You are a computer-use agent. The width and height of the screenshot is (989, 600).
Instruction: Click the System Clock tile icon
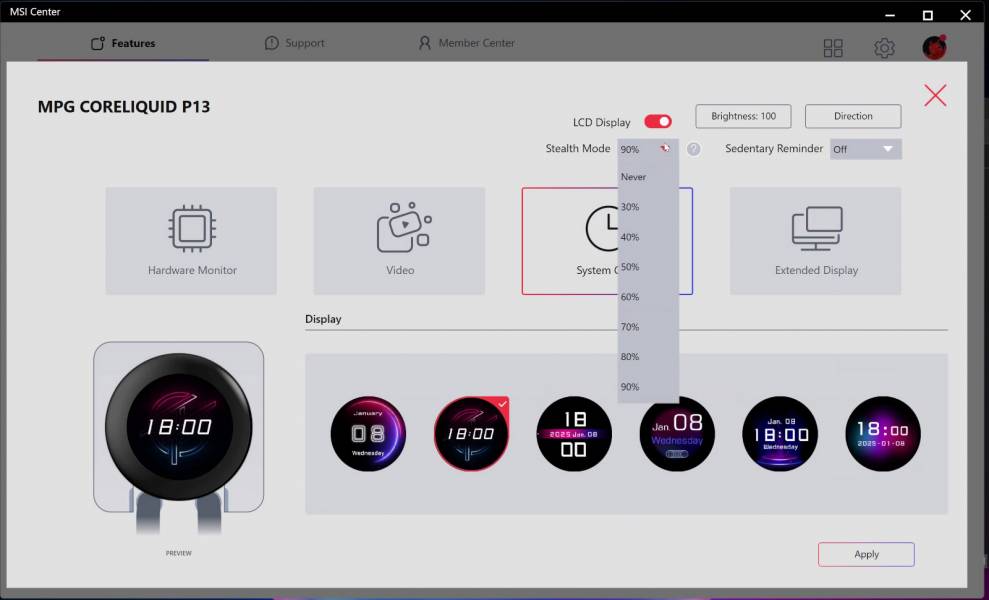[x=600, y=230]
